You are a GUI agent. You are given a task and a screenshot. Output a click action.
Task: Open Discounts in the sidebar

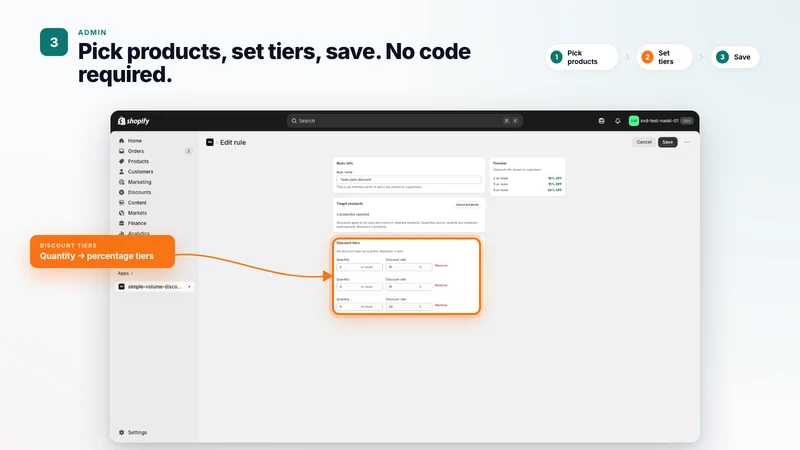click(x=139, y=192)
